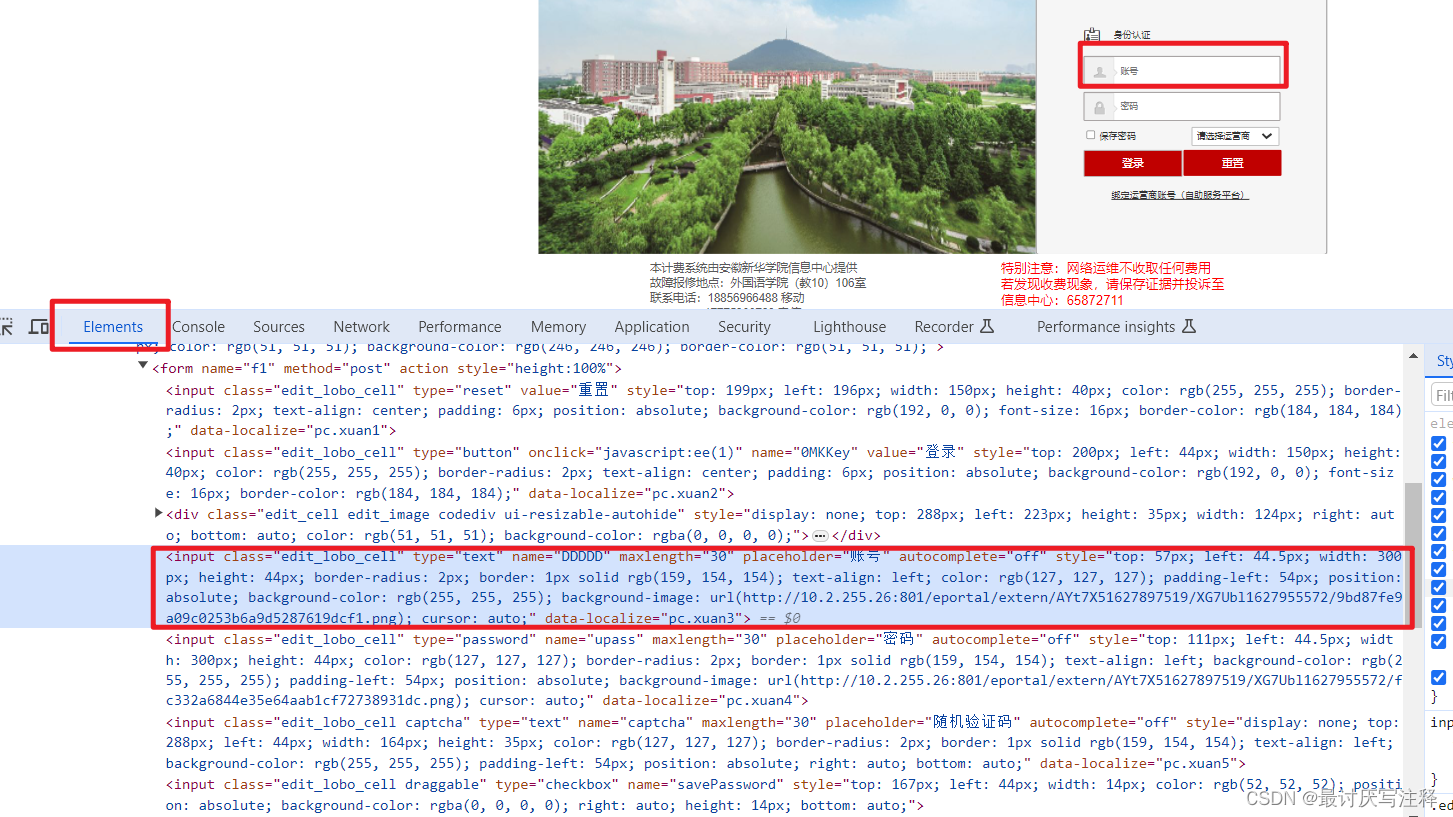Click the flask icon beside Recorder

coord(985,325)
